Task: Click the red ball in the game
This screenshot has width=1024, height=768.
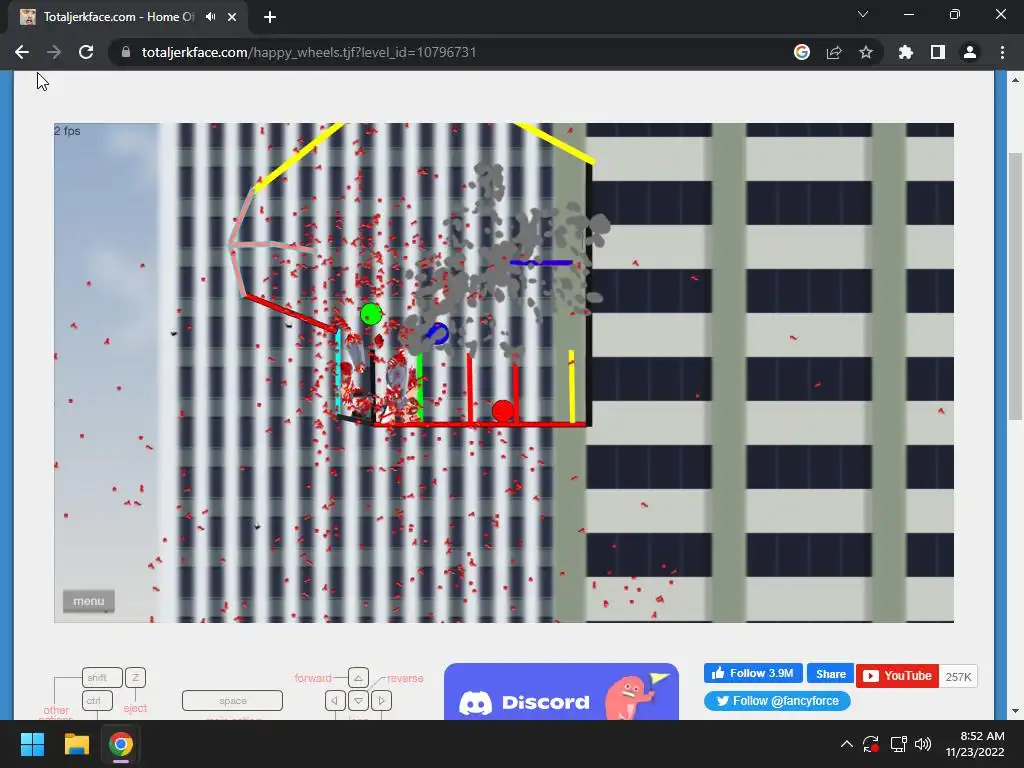Action: point(503,411)
